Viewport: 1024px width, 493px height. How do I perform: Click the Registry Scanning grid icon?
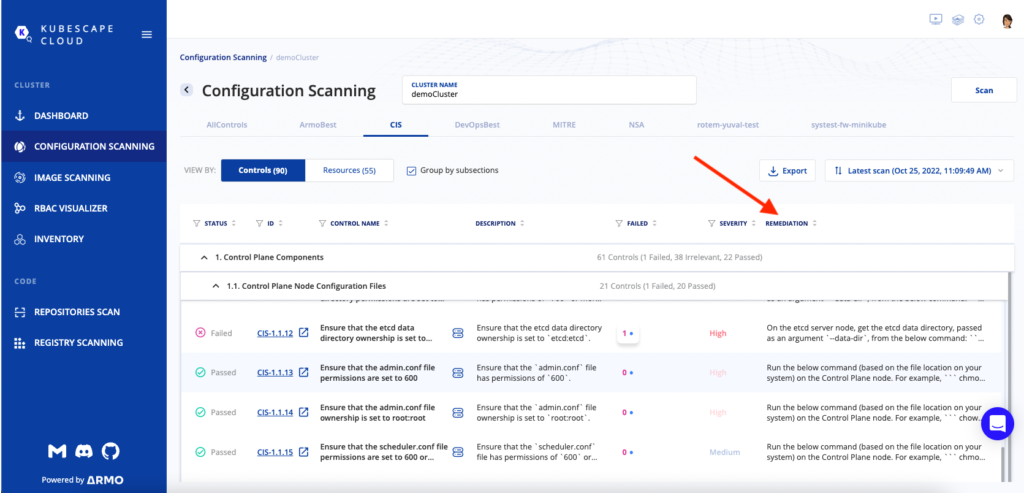pos(20,343)
